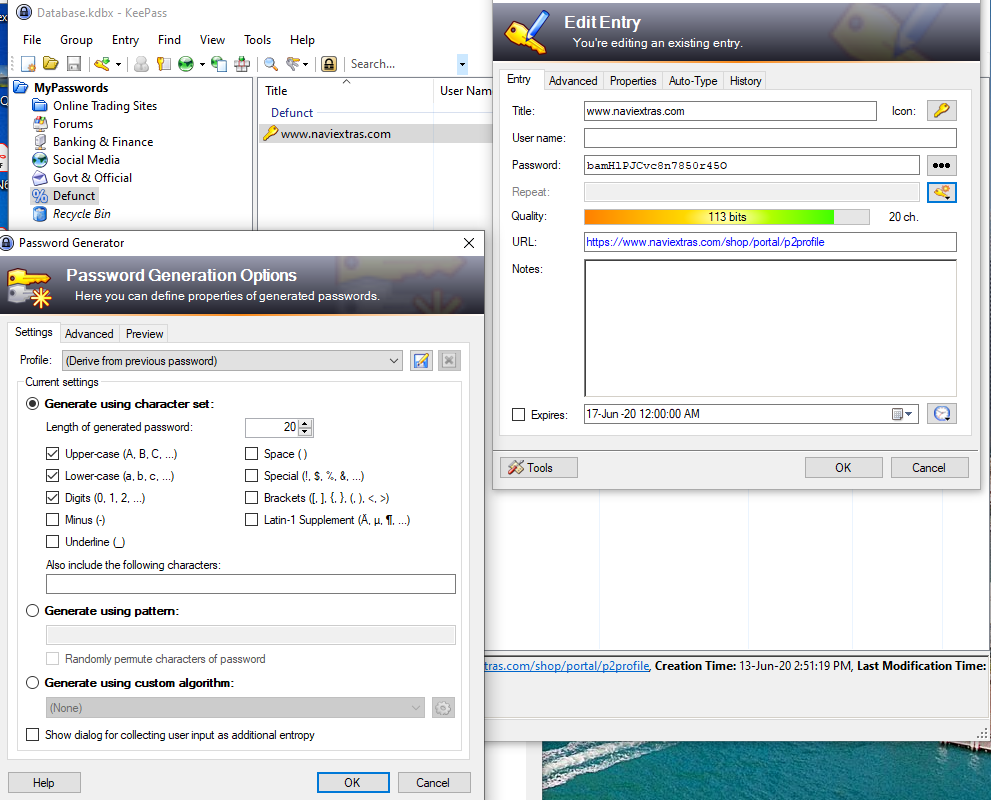Switch to Advanced tab in Edit Entry

tap(573, 81)
